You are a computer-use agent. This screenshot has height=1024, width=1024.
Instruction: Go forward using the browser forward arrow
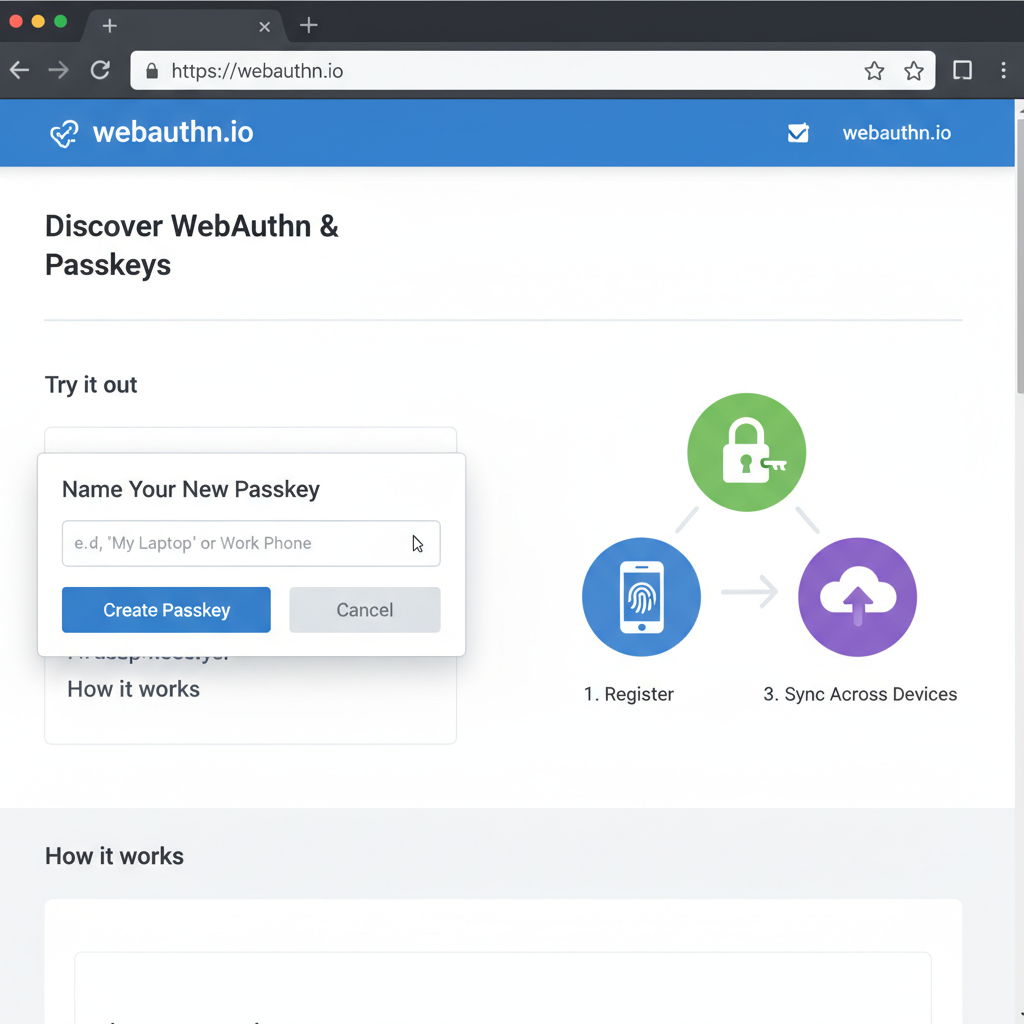coord(59,70)
